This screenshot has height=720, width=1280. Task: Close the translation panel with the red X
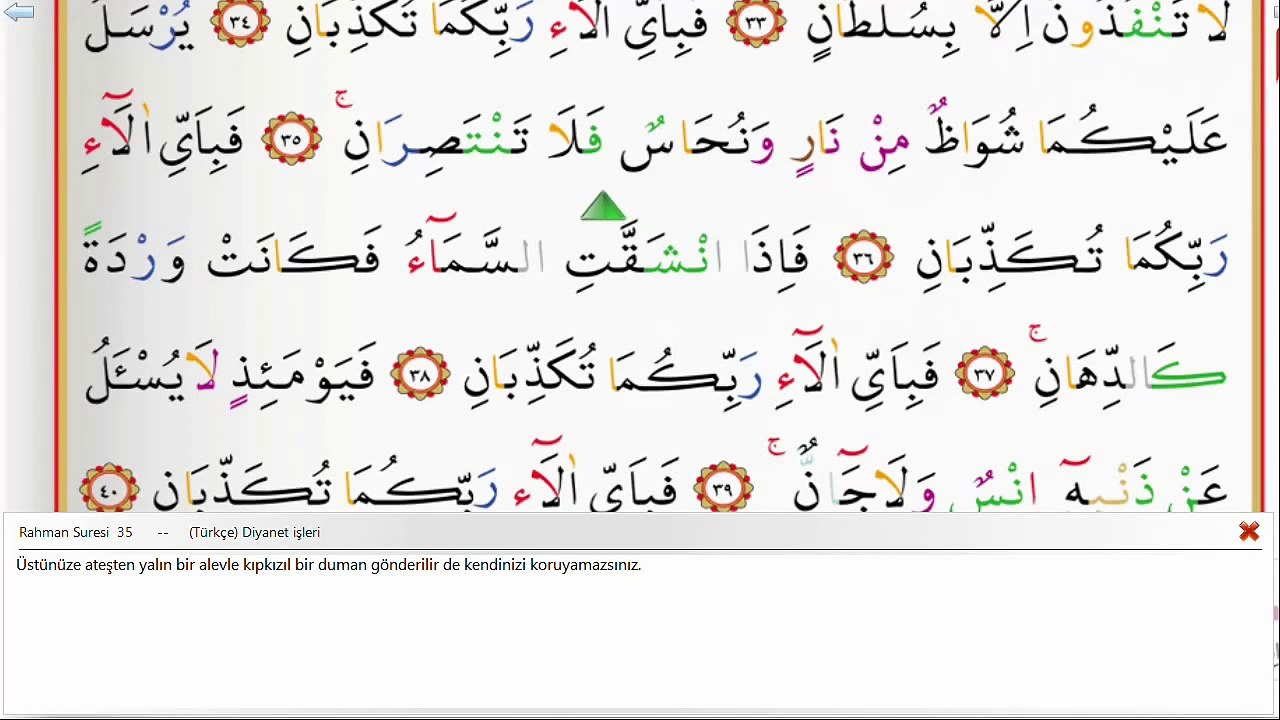(1249, 532)
